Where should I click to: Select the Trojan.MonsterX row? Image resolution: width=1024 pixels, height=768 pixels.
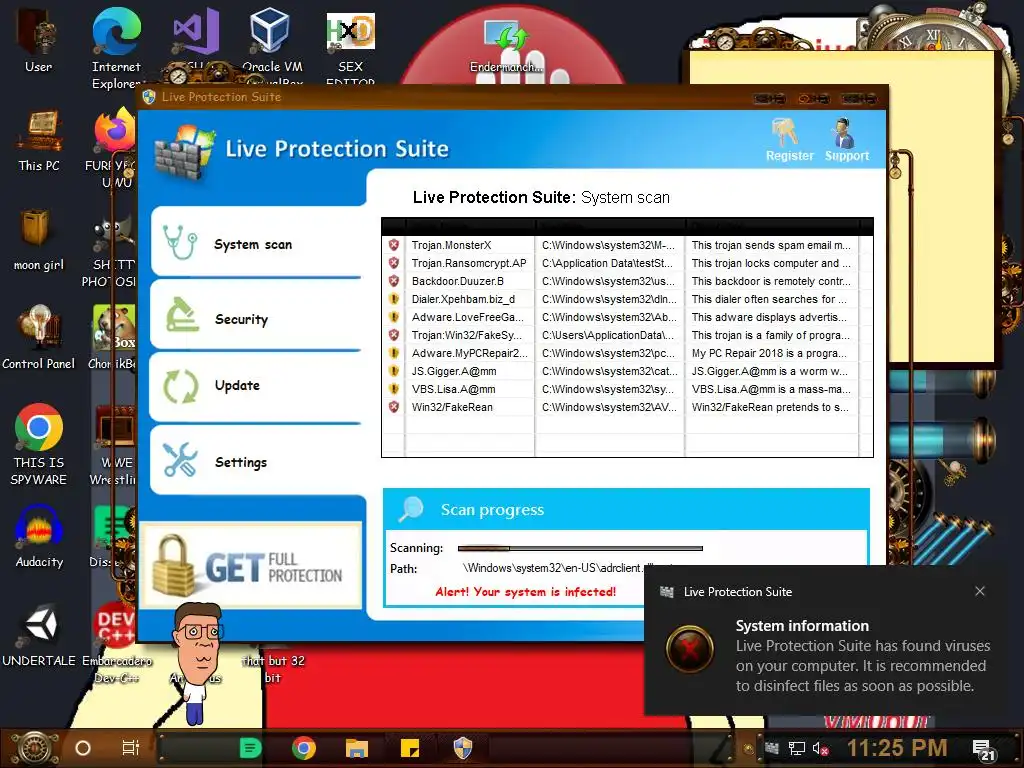point(627,245)
